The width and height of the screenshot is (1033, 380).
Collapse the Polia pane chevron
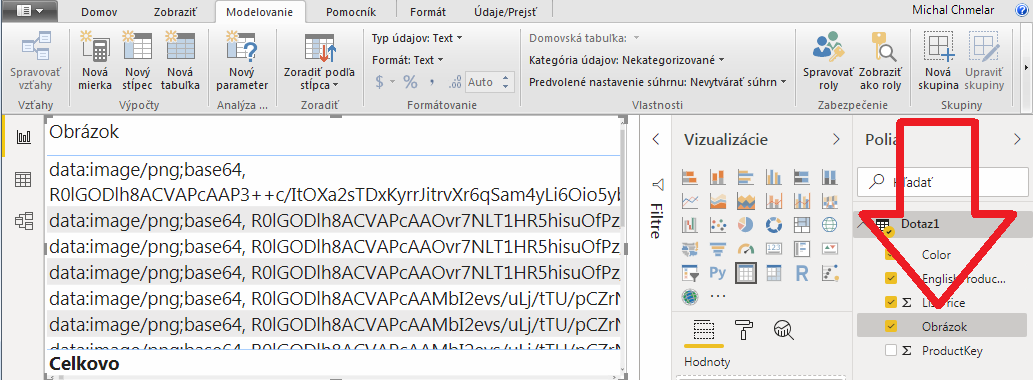tap(1016, 139)
